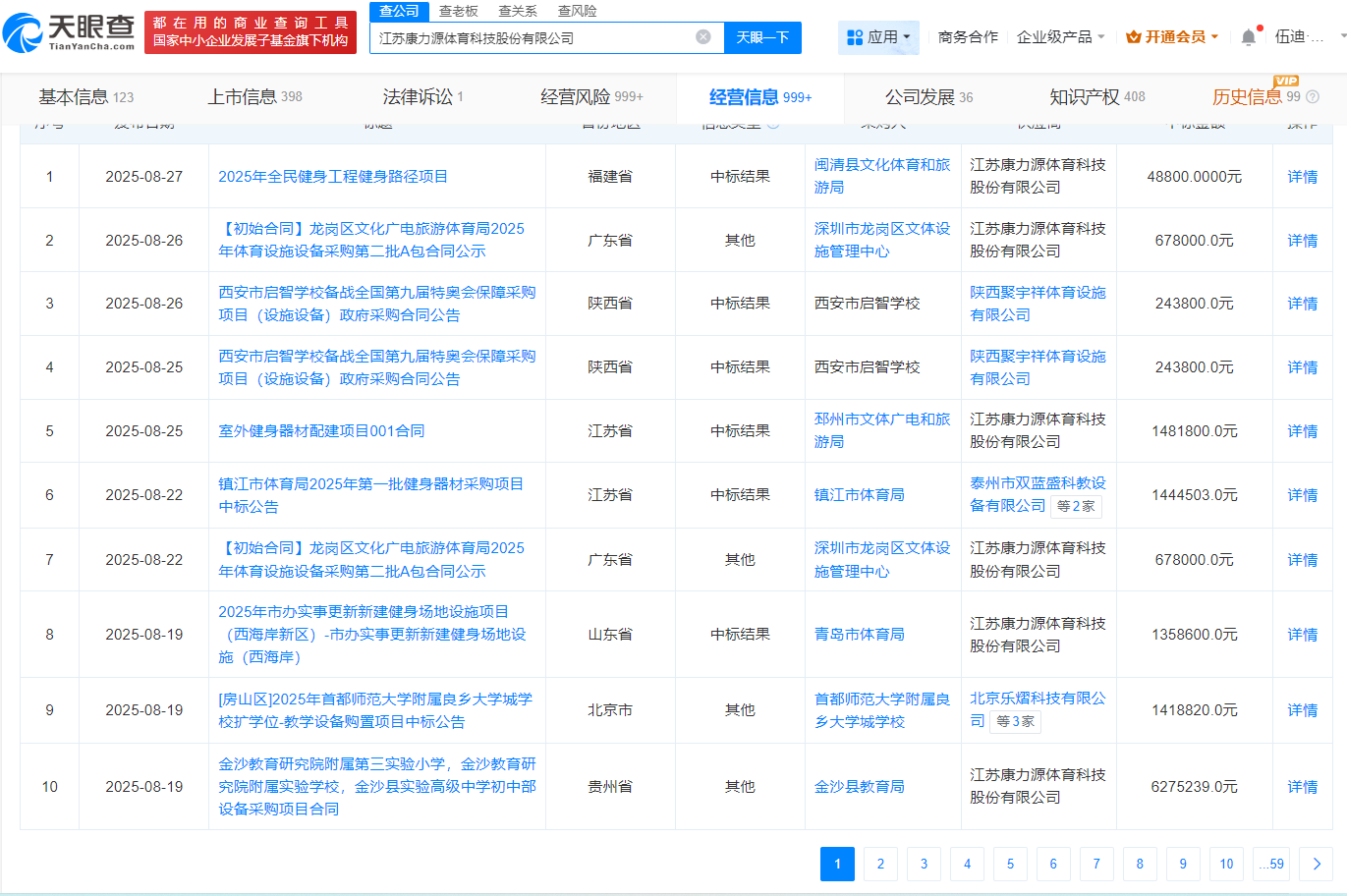
Task: Open the 应用 apps grid menu
Action: click(x=878, y=37)
